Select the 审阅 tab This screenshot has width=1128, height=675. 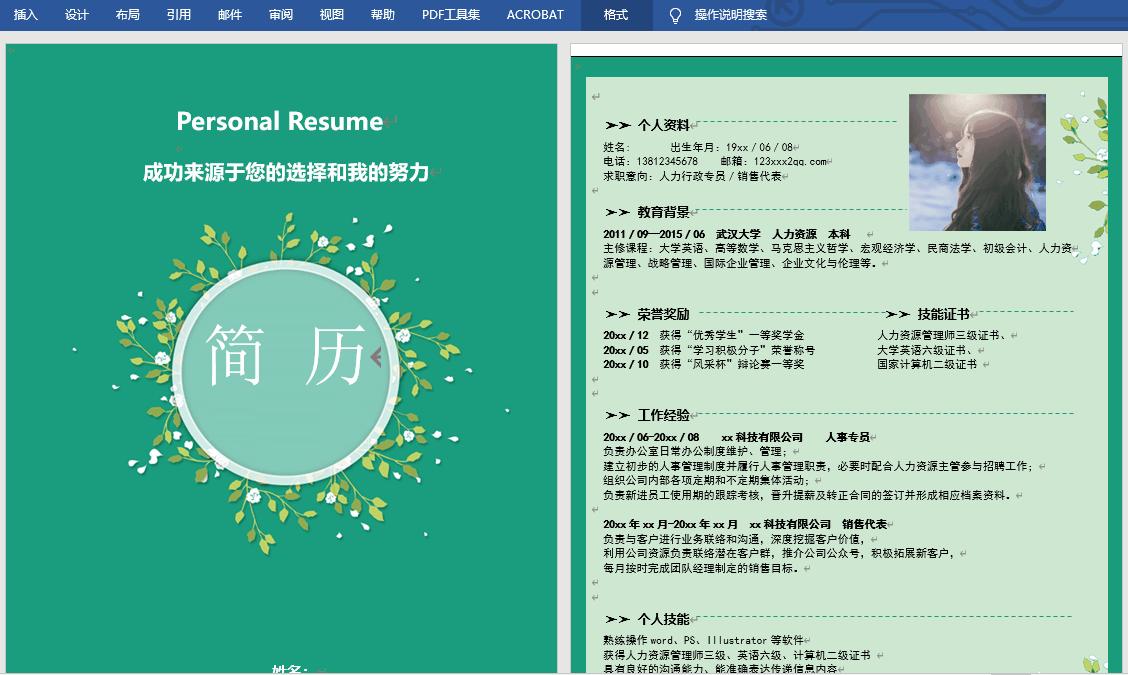click(280, 15)
